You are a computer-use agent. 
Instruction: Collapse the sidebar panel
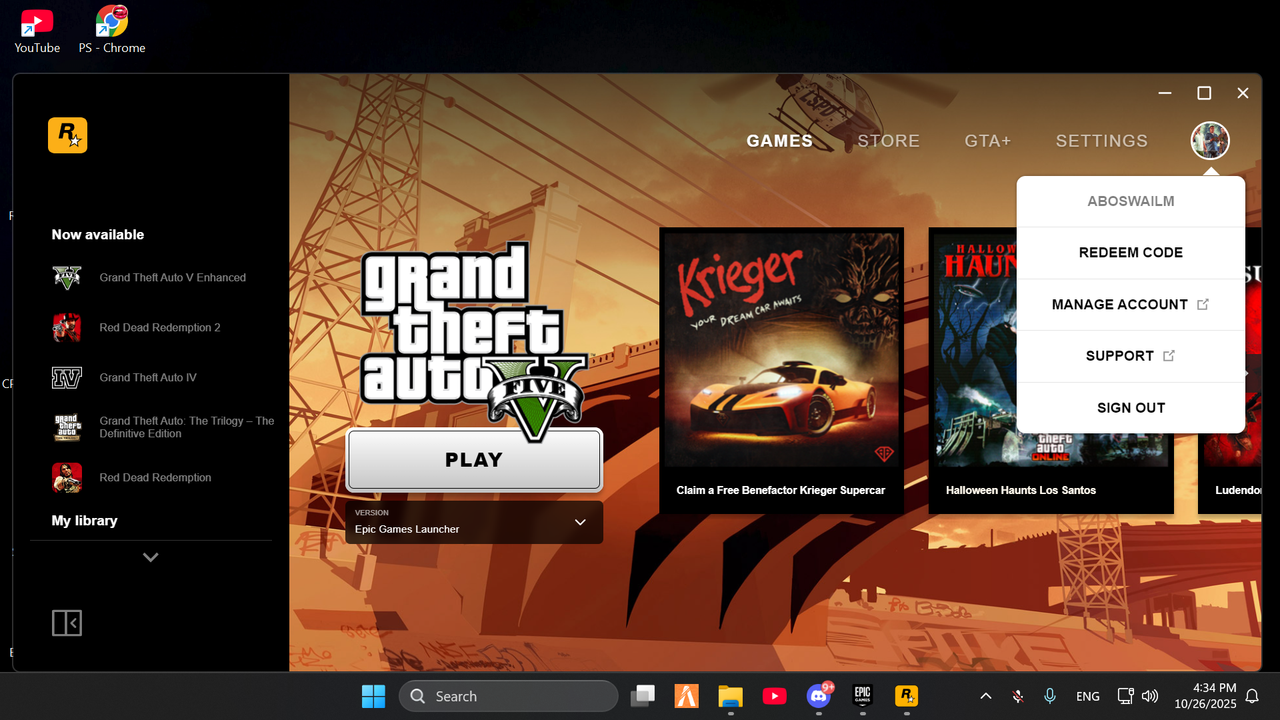[x=67, y=623]
